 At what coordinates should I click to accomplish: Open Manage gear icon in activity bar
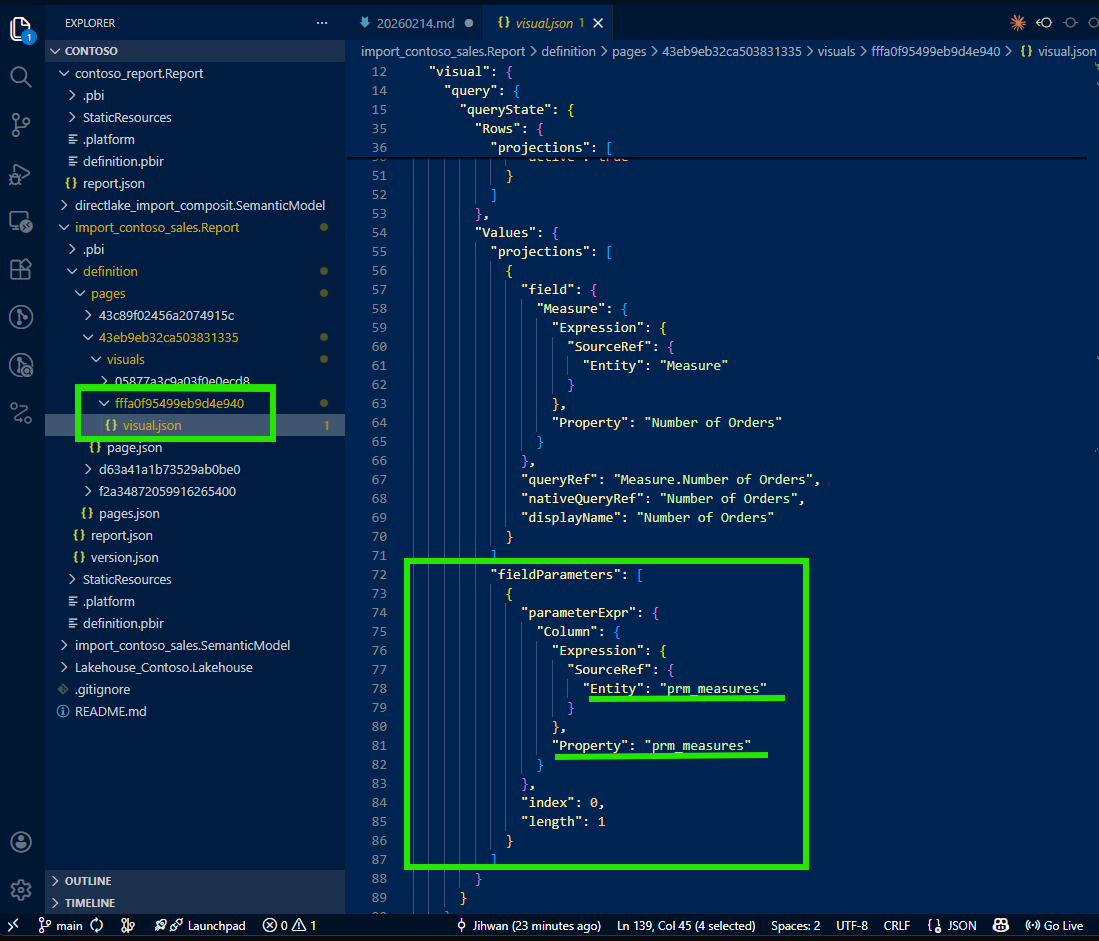tap(21, 889)
